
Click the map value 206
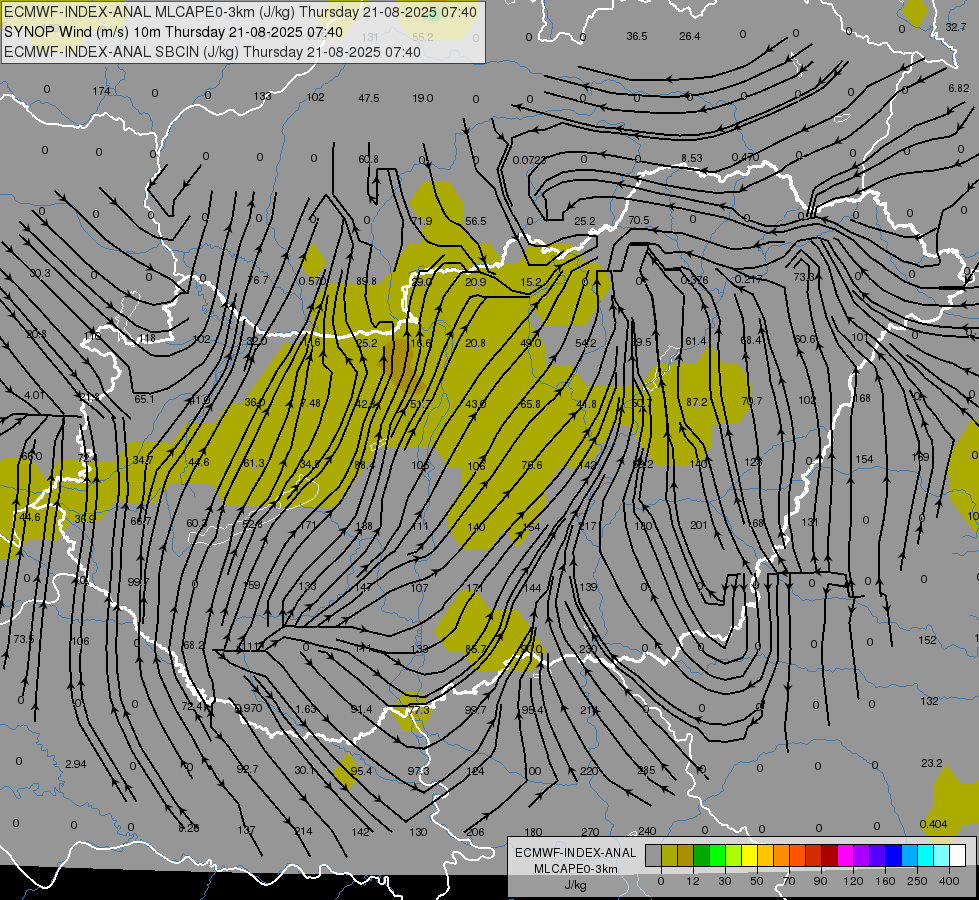475,831
